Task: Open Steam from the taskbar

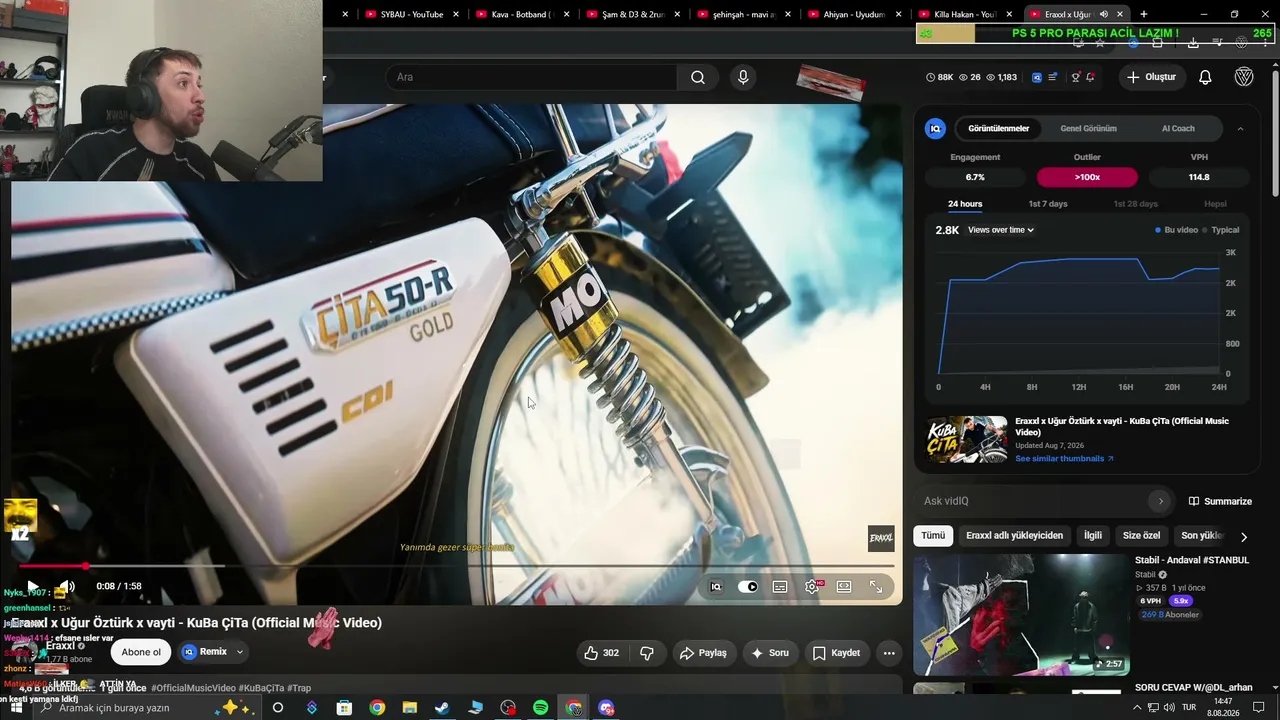Action: pos(442,708)
